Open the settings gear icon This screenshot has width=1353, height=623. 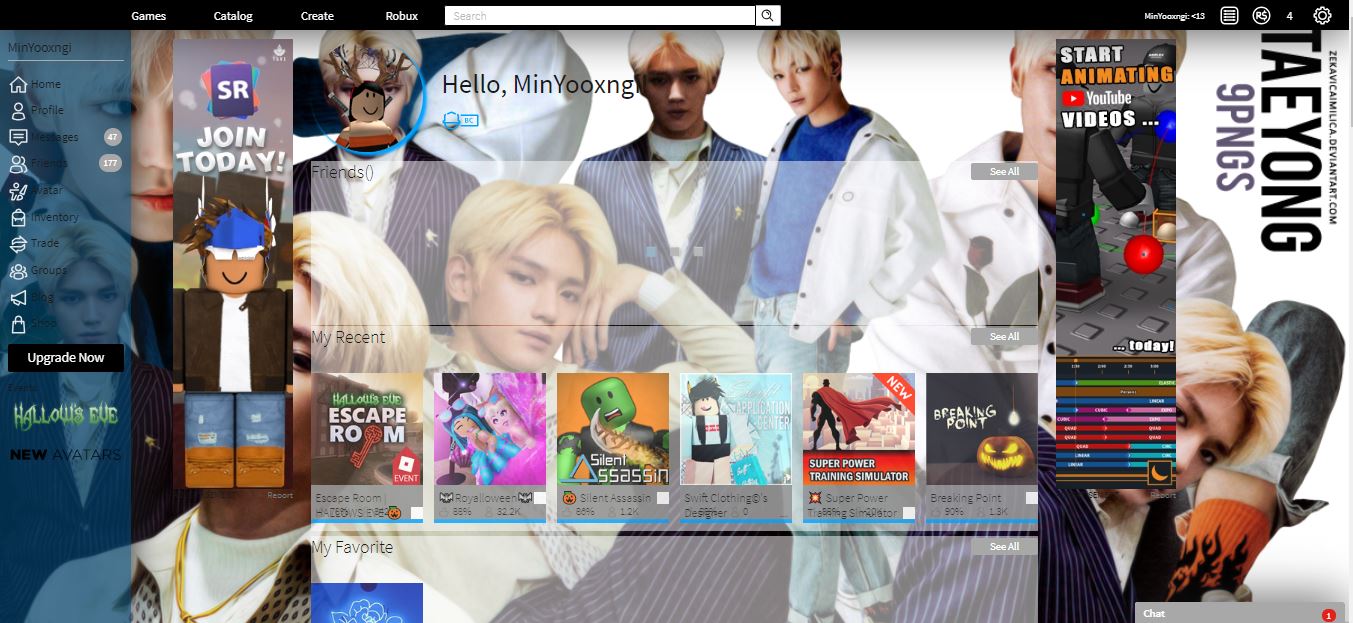point(1322,15)
